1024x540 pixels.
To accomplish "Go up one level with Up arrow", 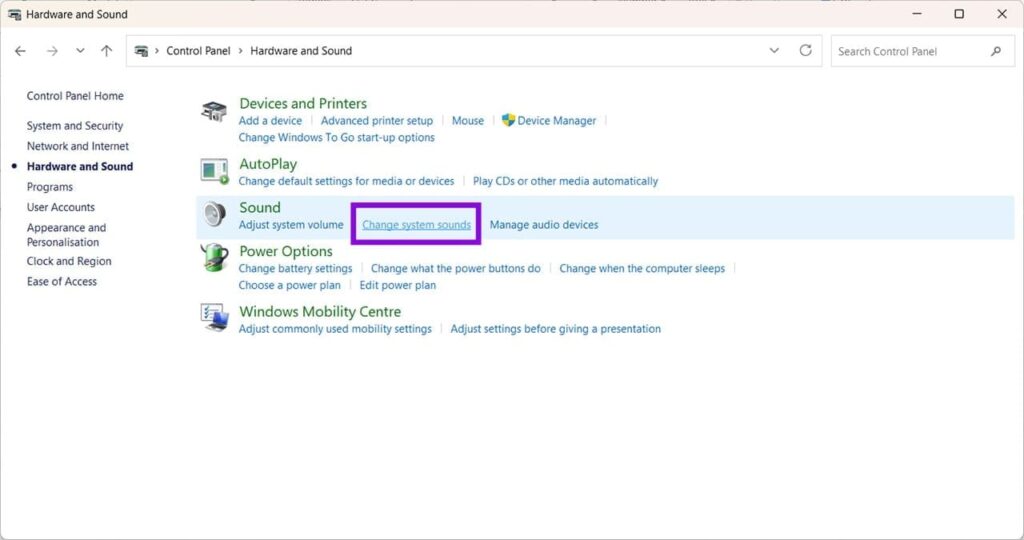I will pyautogui.click(x=106, y=51).
